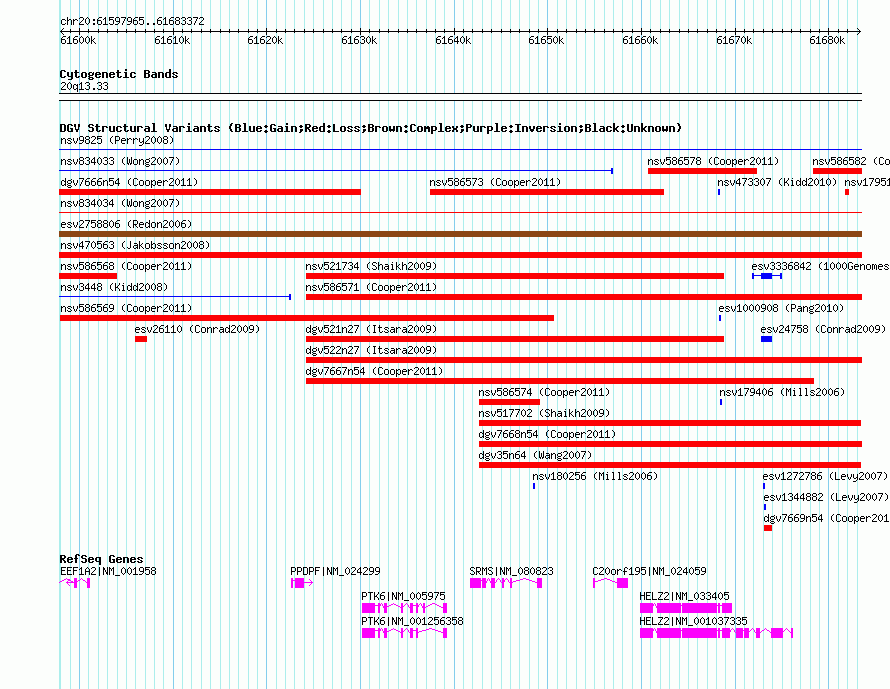The image size is (890, 689).
Task: Click the DGV Structural Variants track title
Action: click(371, 128)
